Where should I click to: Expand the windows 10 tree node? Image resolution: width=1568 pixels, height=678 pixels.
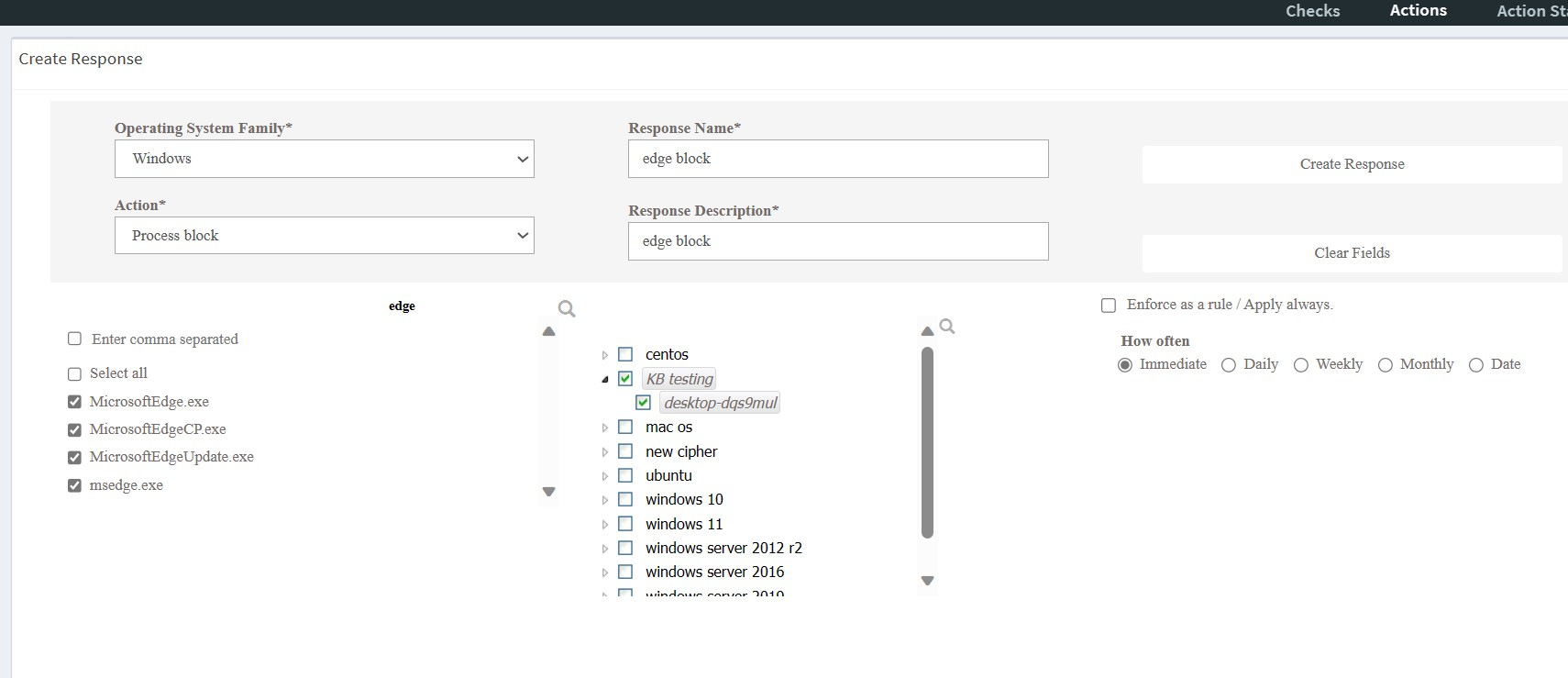point(604,500)
